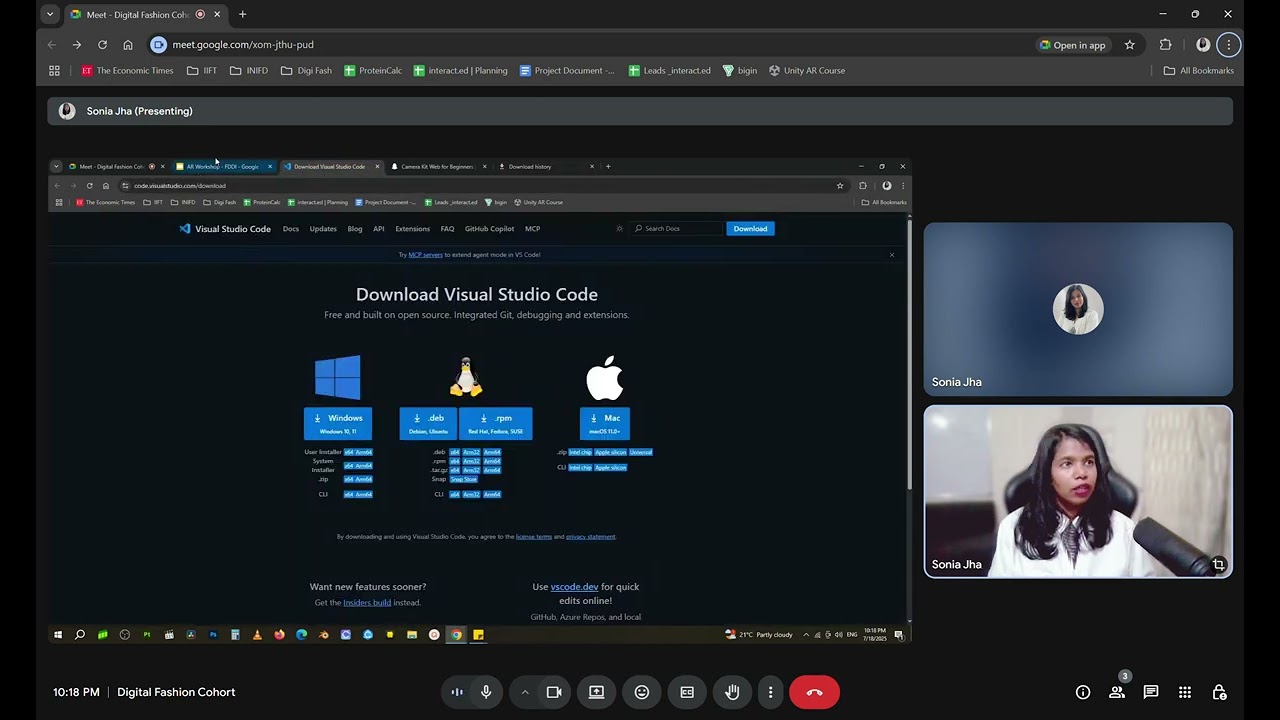Mute the microphone in Meet
Viewport: 1280px width, 720px height.
[x=486, y=692]
